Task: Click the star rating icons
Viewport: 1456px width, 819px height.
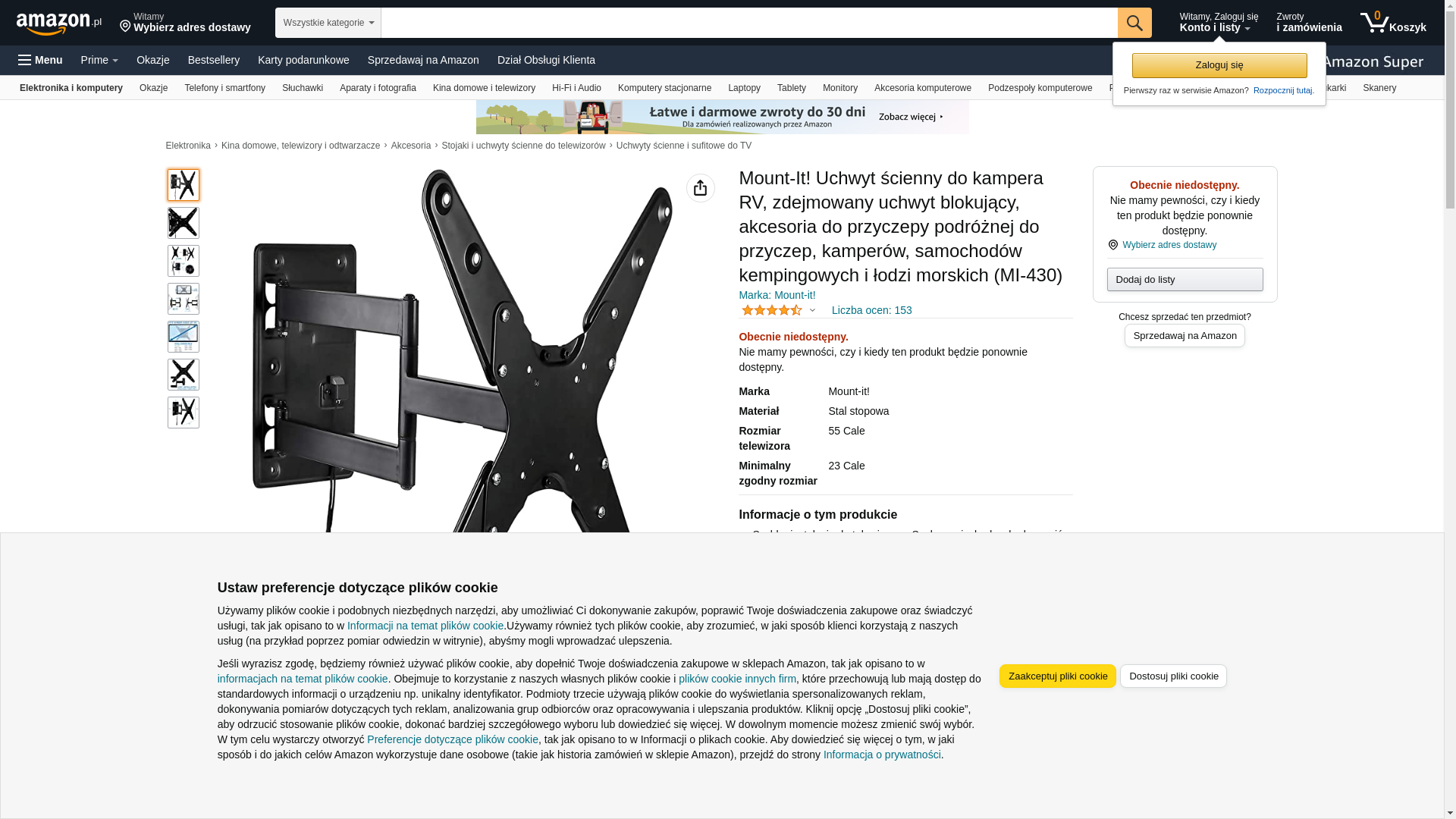Action: coord(771,310)
